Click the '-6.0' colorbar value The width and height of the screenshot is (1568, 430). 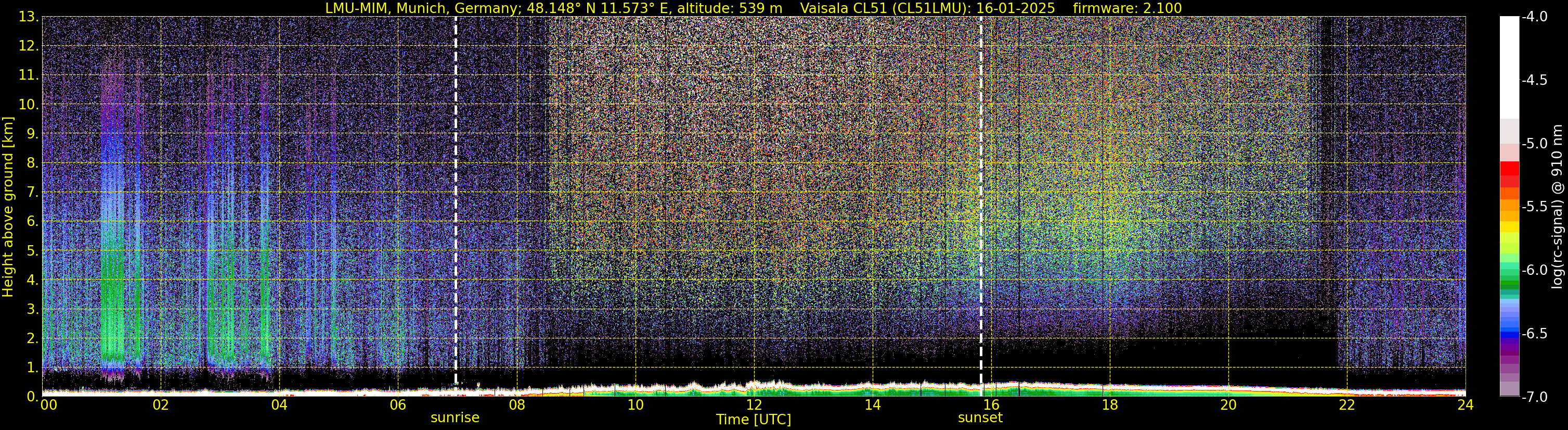click(1535, 270)
